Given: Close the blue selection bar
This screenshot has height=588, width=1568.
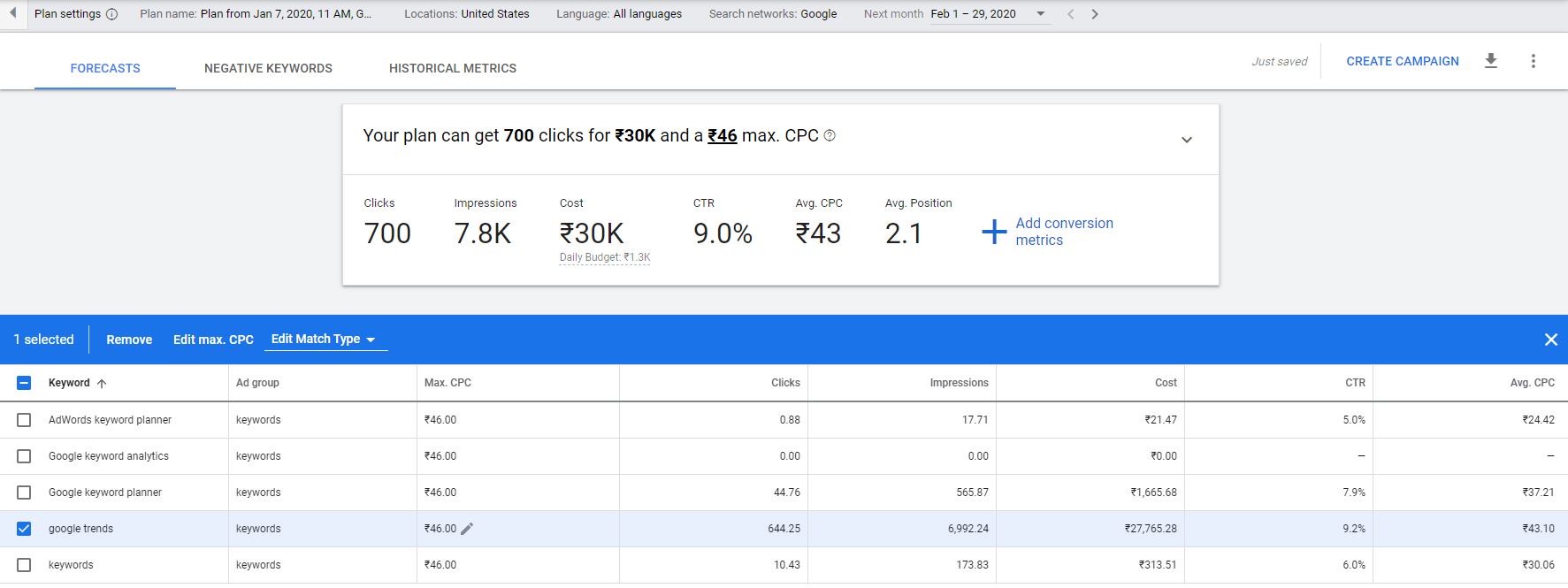Looking at the screenshot, I should 1550,340.
